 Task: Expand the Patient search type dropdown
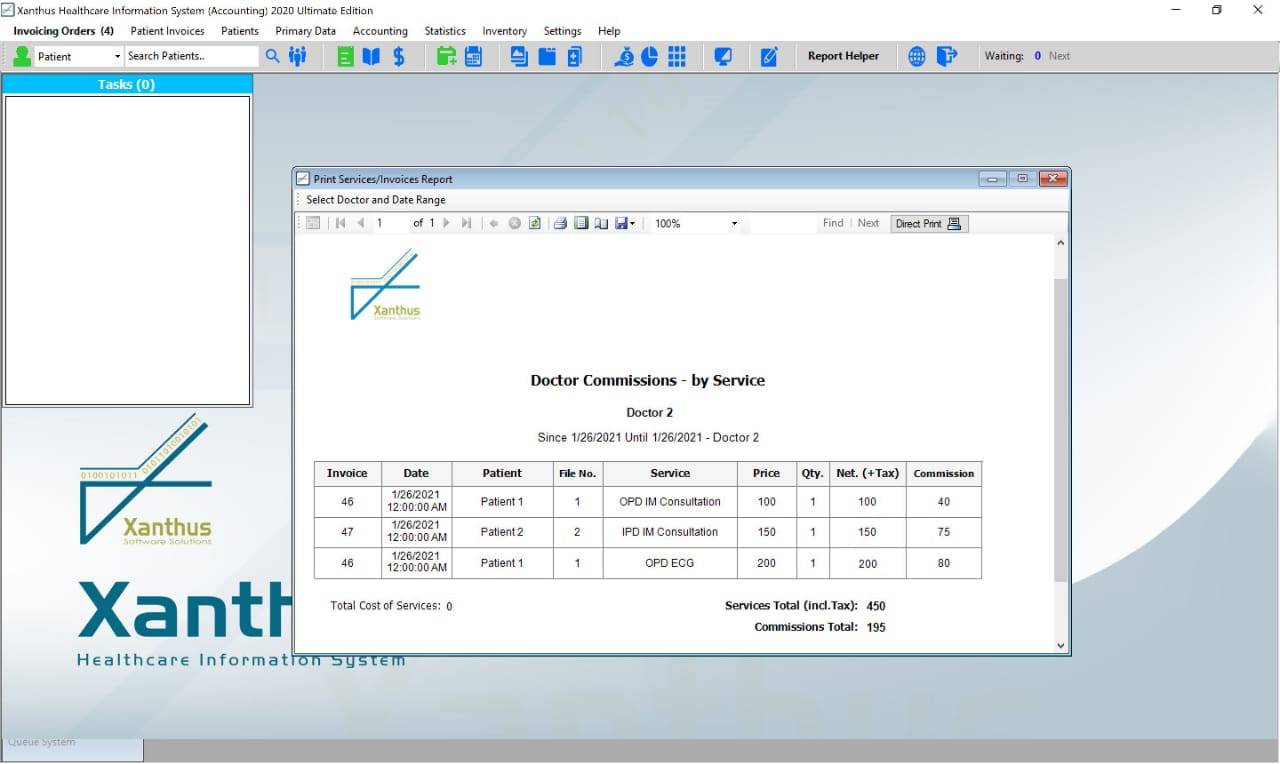coord(118,56)
